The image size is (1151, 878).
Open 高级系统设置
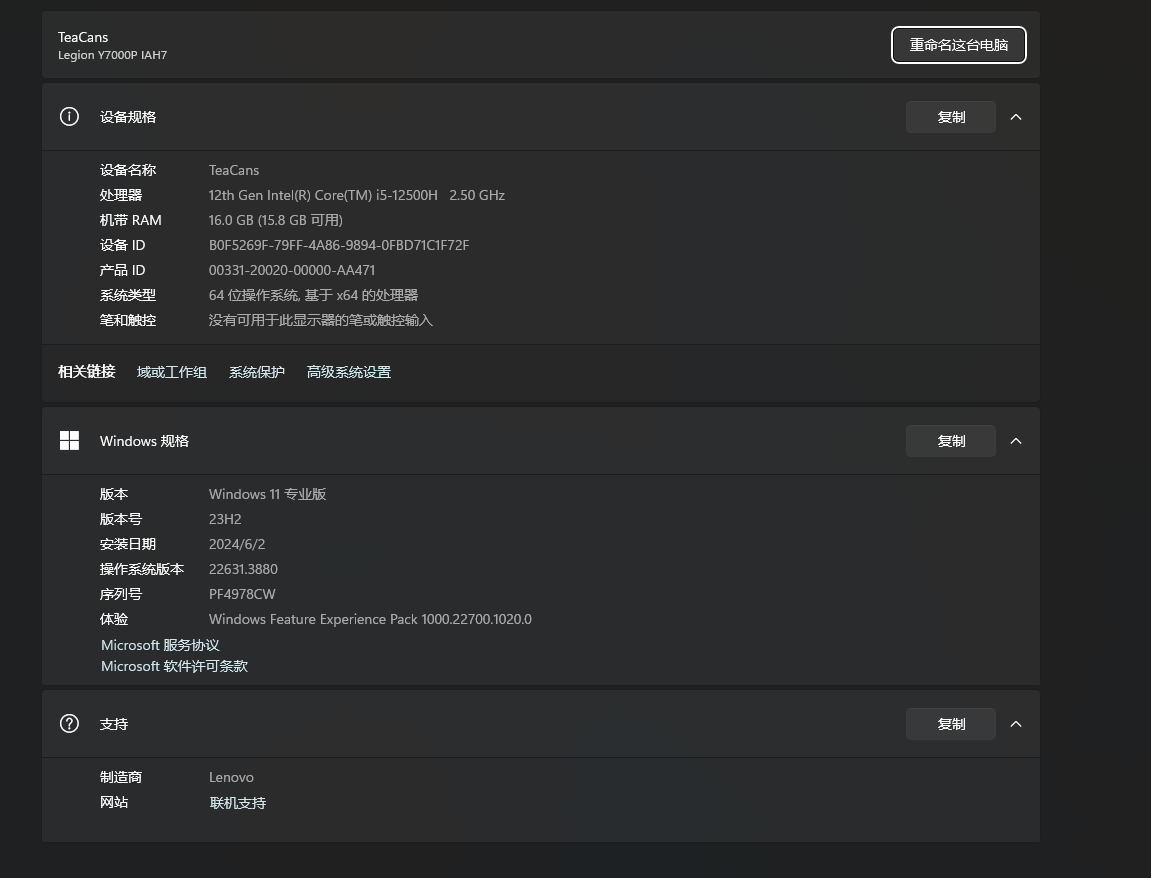tap(348, 371)
